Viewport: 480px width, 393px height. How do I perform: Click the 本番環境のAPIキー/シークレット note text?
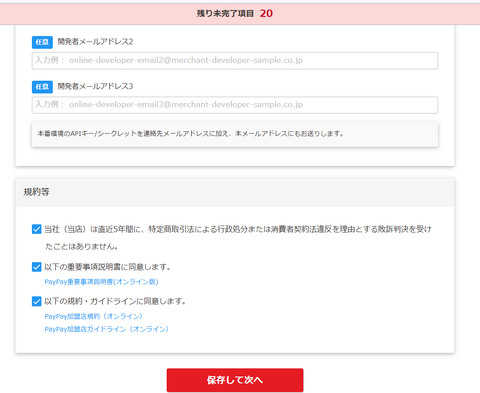pyautogui.click(x=190, y=134)
